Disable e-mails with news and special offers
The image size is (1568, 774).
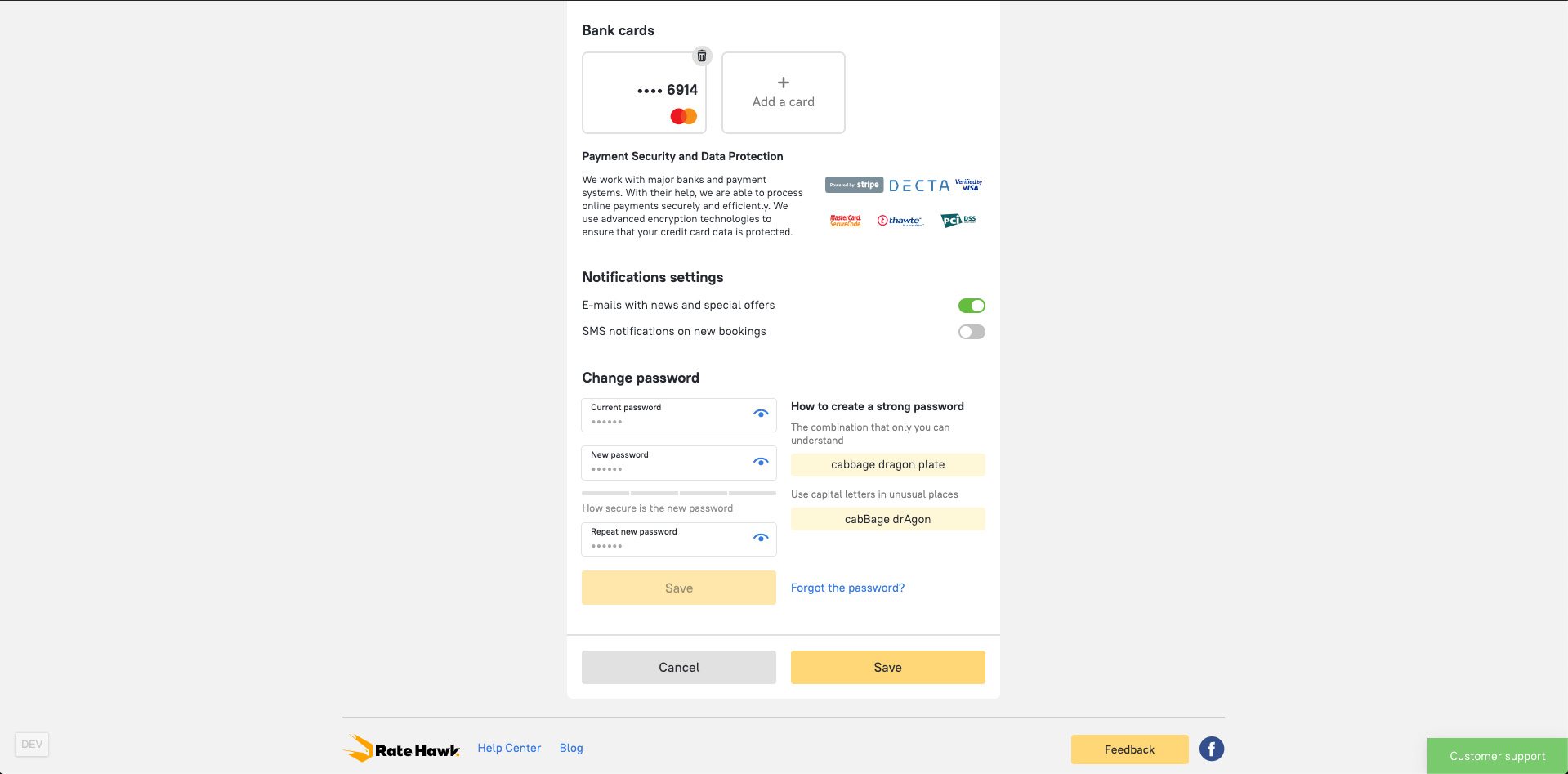971,306
